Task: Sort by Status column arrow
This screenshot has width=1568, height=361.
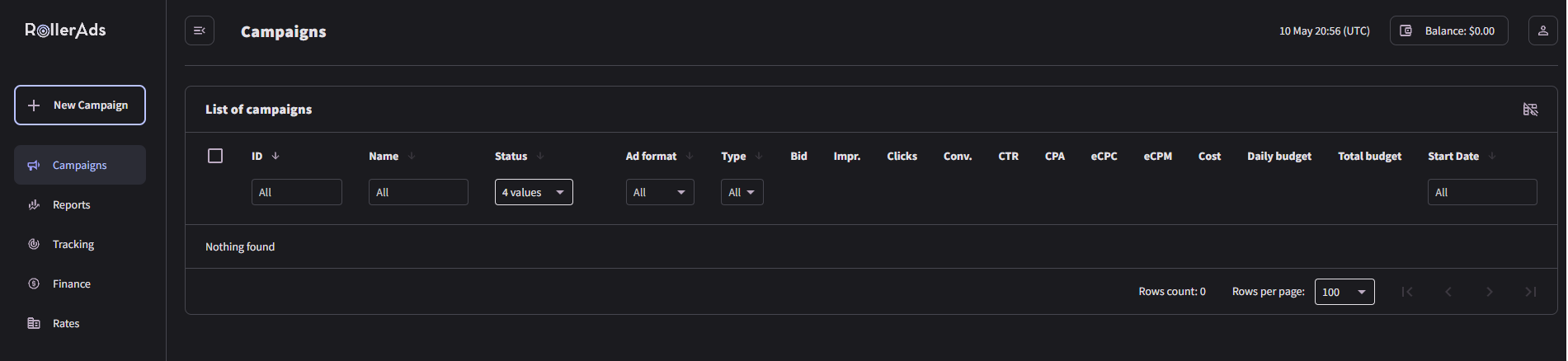Action: [x=540, y=156]
